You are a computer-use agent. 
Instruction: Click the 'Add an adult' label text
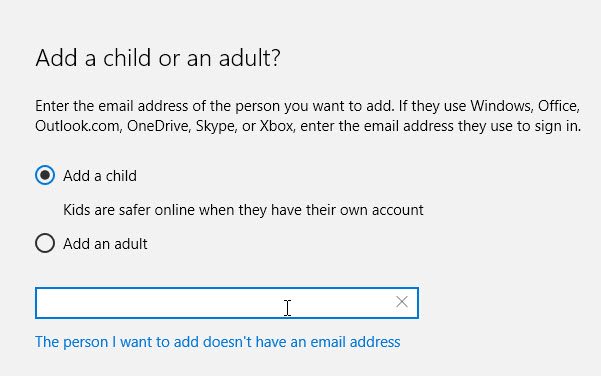pyautogui.click(x=105, y=244)
